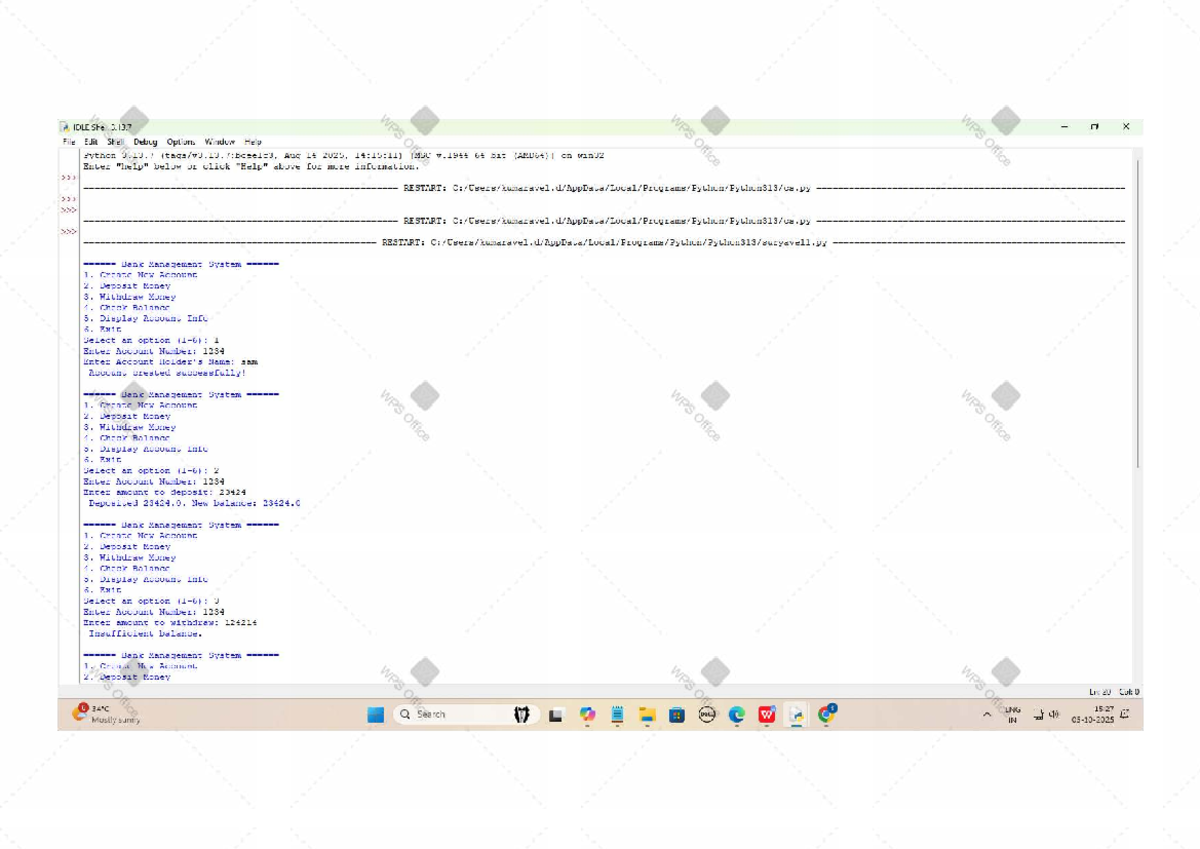Expand the Help menu
The image size is (1200, 849).
[x=253, y=142]
